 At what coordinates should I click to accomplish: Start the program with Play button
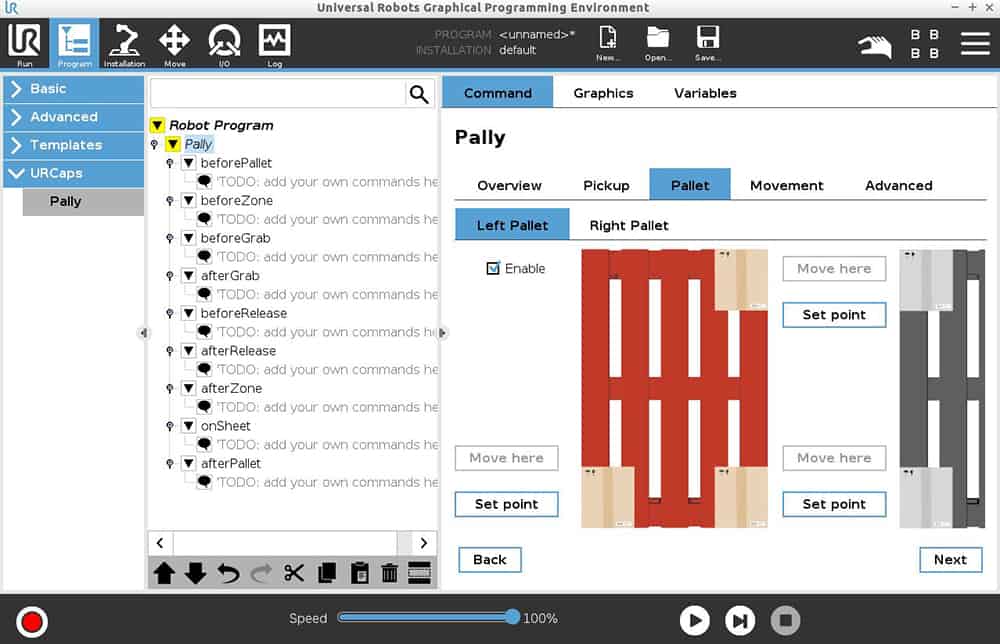pyautogui.click(x=694, y=620)
